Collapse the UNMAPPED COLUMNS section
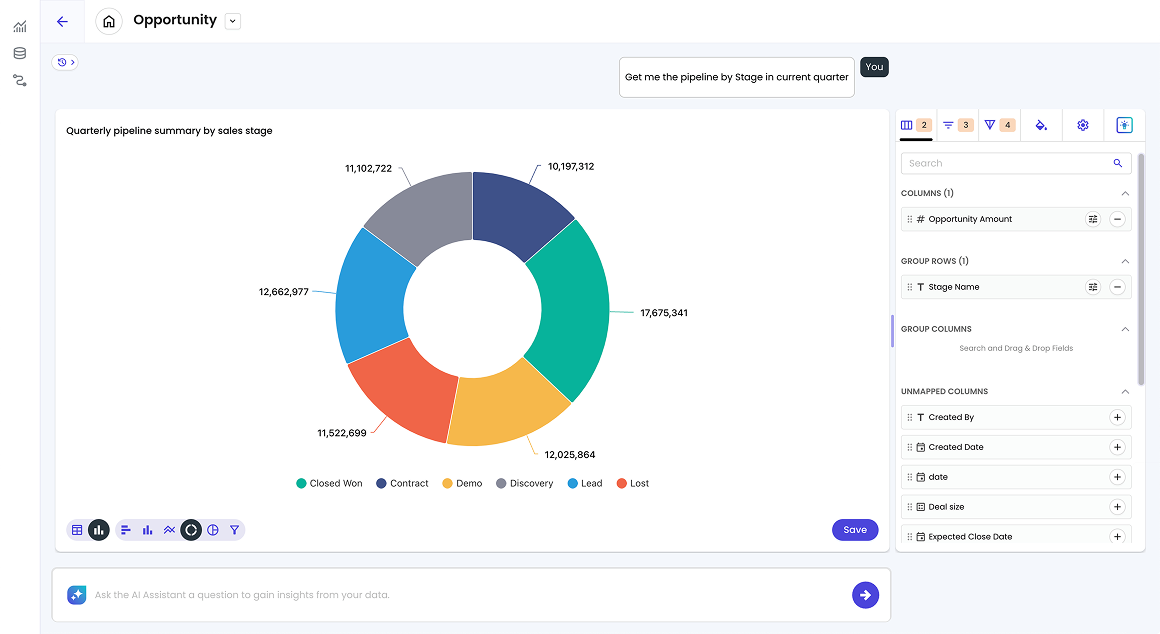 coord(1125,391)
